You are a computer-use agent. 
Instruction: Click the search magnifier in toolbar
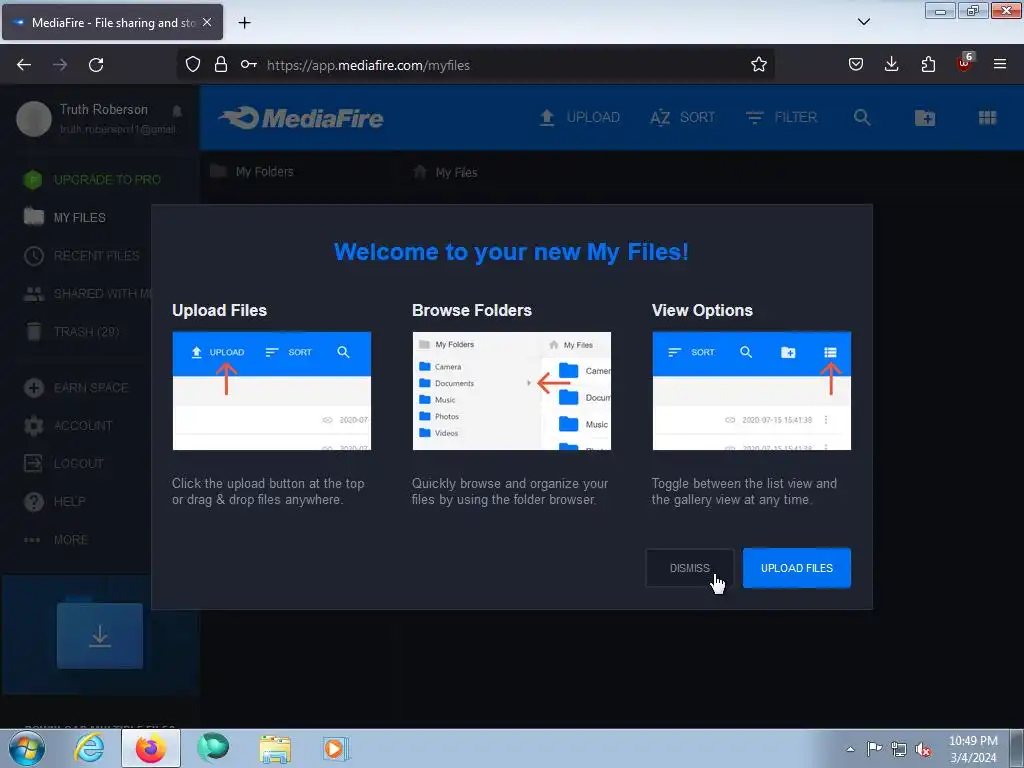862,118
